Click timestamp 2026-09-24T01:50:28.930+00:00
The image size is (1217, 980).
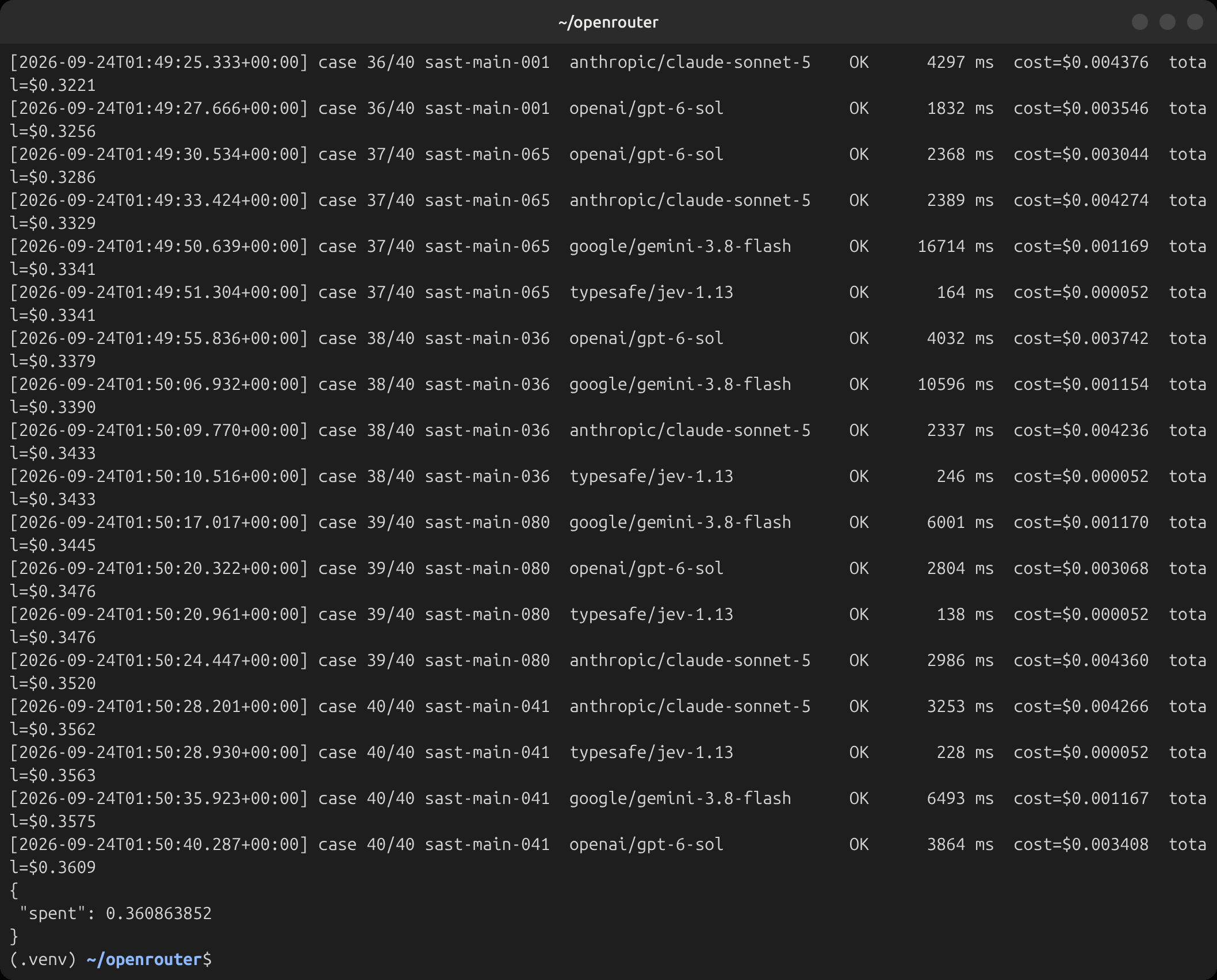pos(159,752)
